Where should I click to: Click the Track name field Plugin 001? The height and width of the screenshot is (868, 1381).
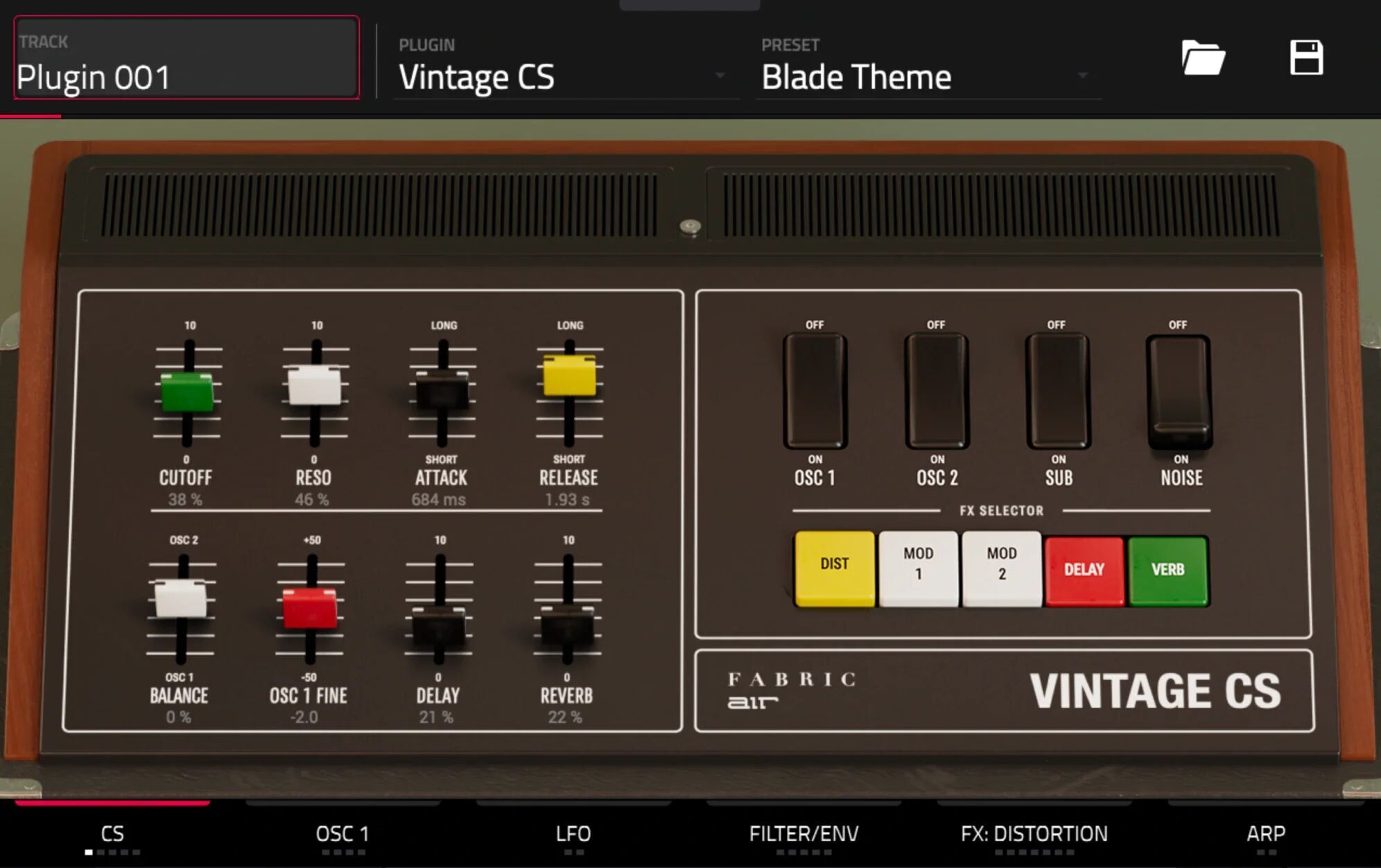186,58
